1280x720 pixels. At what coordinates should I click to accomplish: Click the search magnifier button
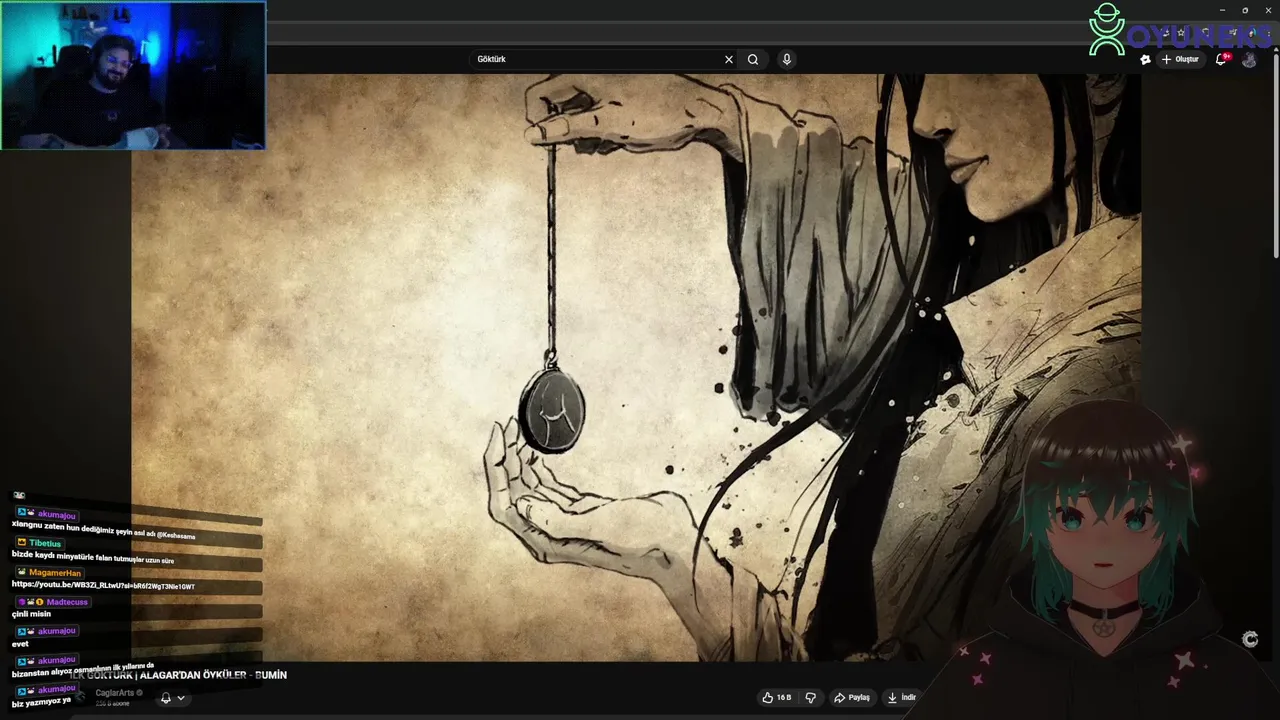click(753, 59)
